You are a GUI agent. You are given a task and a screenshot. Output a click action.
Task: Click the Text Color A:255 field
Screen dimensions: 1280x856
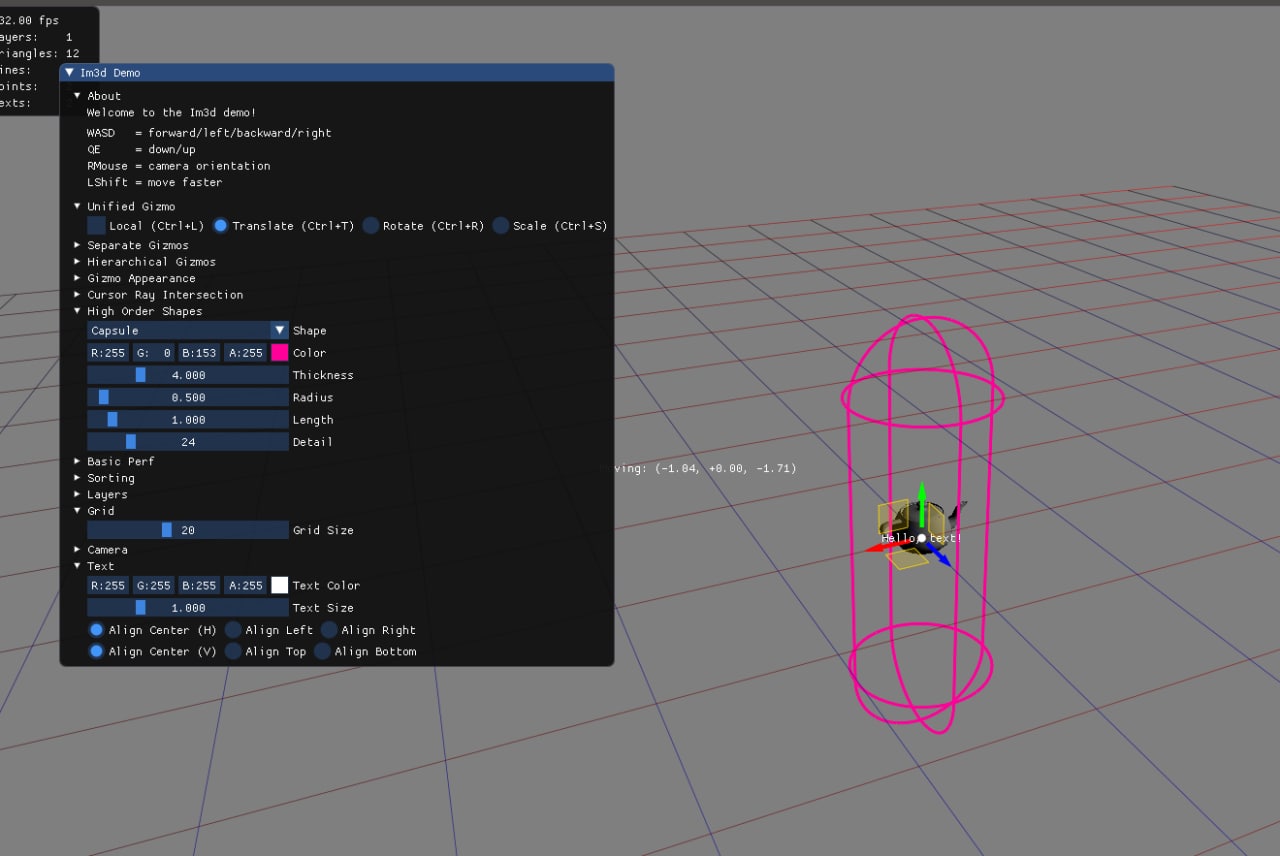coord(246,586)
